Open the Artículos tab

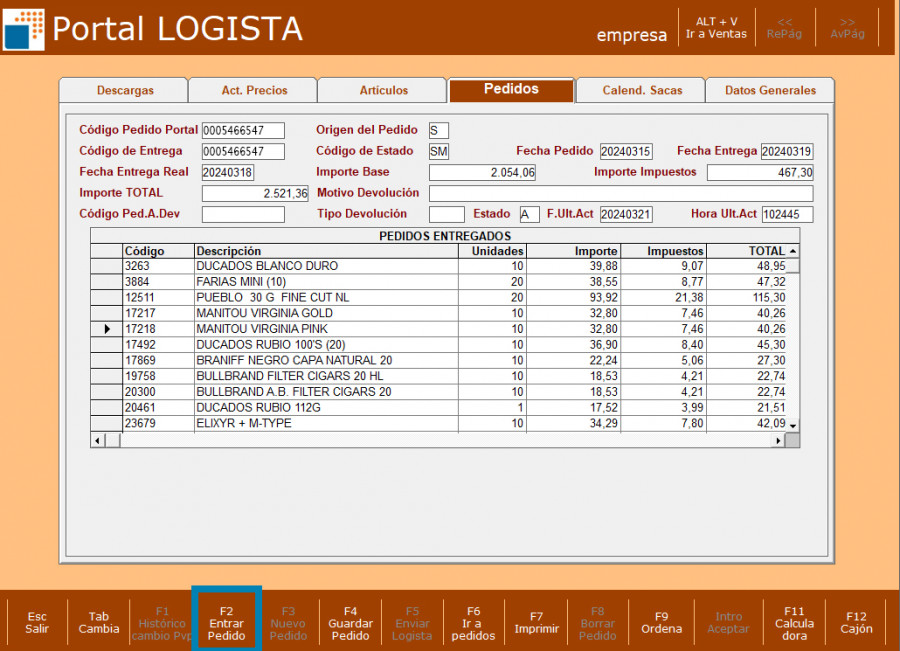click(383, 90)
